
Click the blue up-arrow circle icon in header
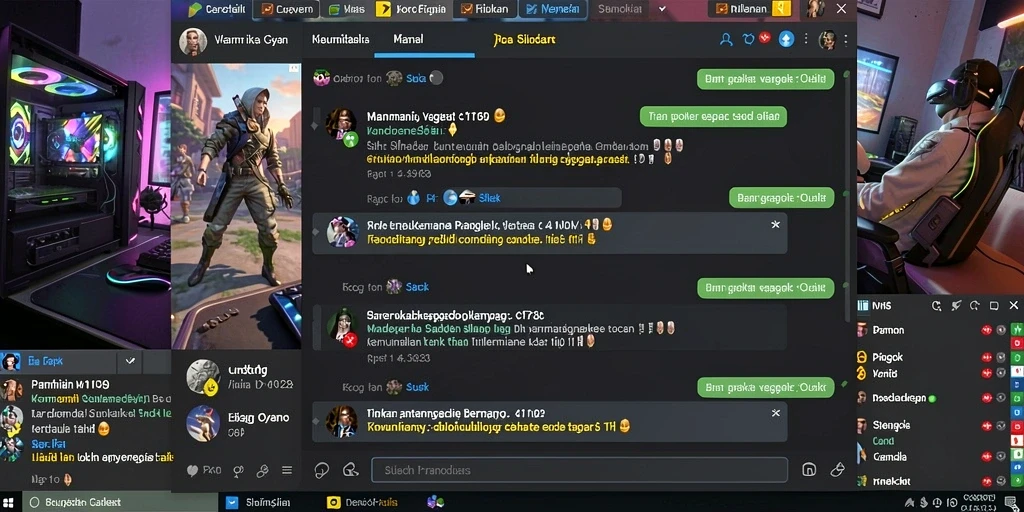coord(786,39)
